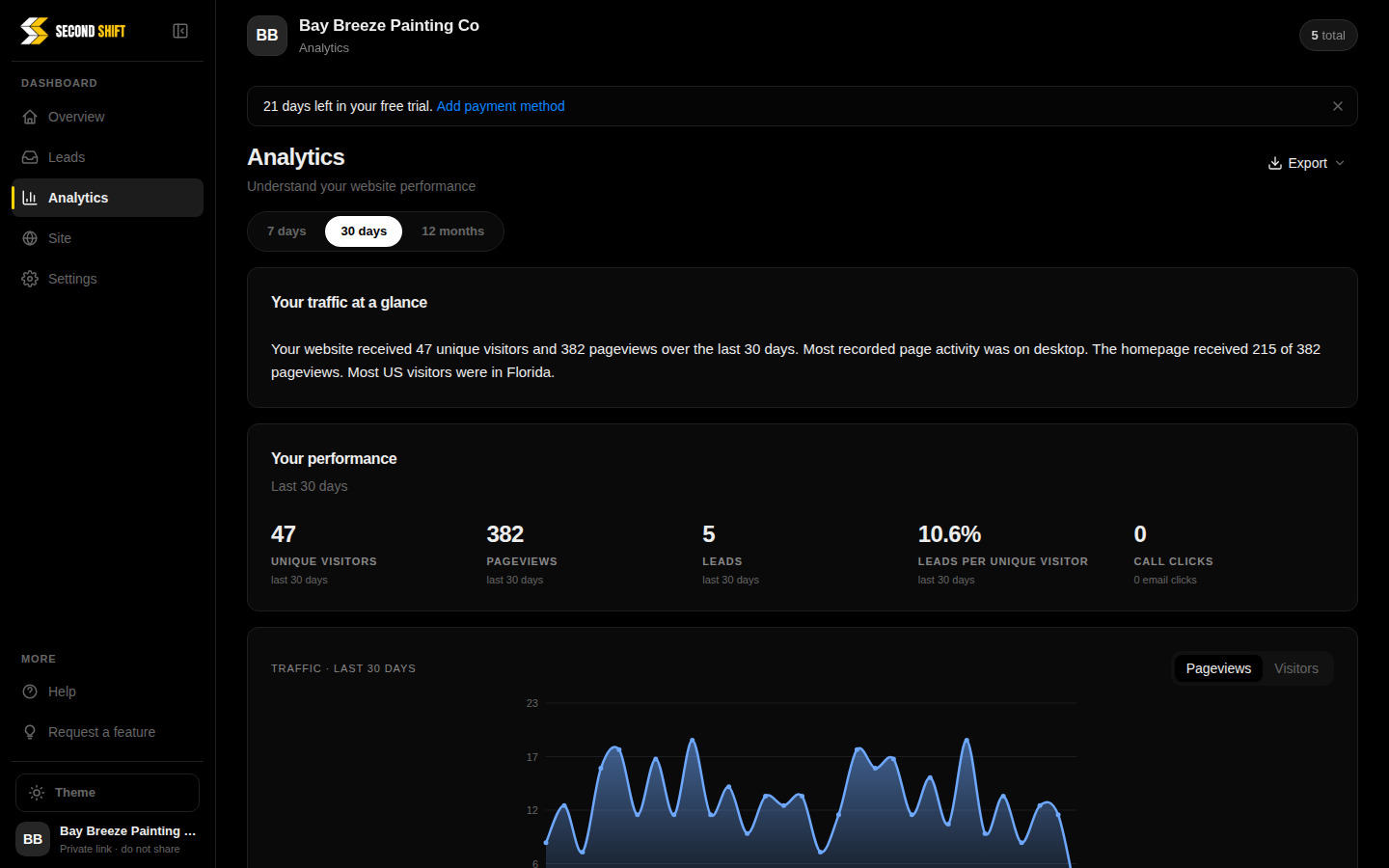1389x868 pixels.
Task: Click the BB avatar in sidebar footer
Action: (x=33, y=839)
